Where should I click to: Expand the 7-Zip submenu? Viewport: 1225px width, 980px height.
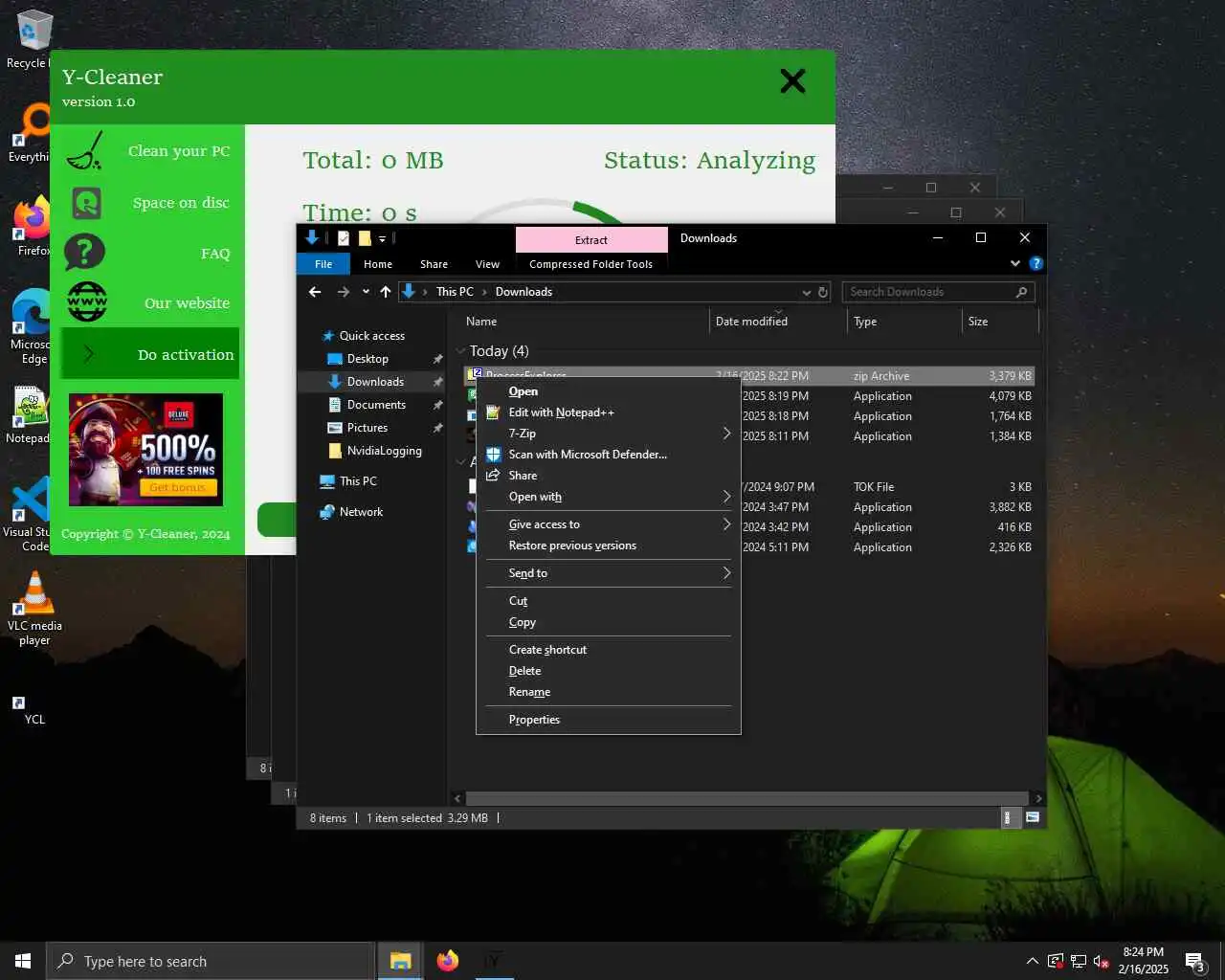point(609,434)
